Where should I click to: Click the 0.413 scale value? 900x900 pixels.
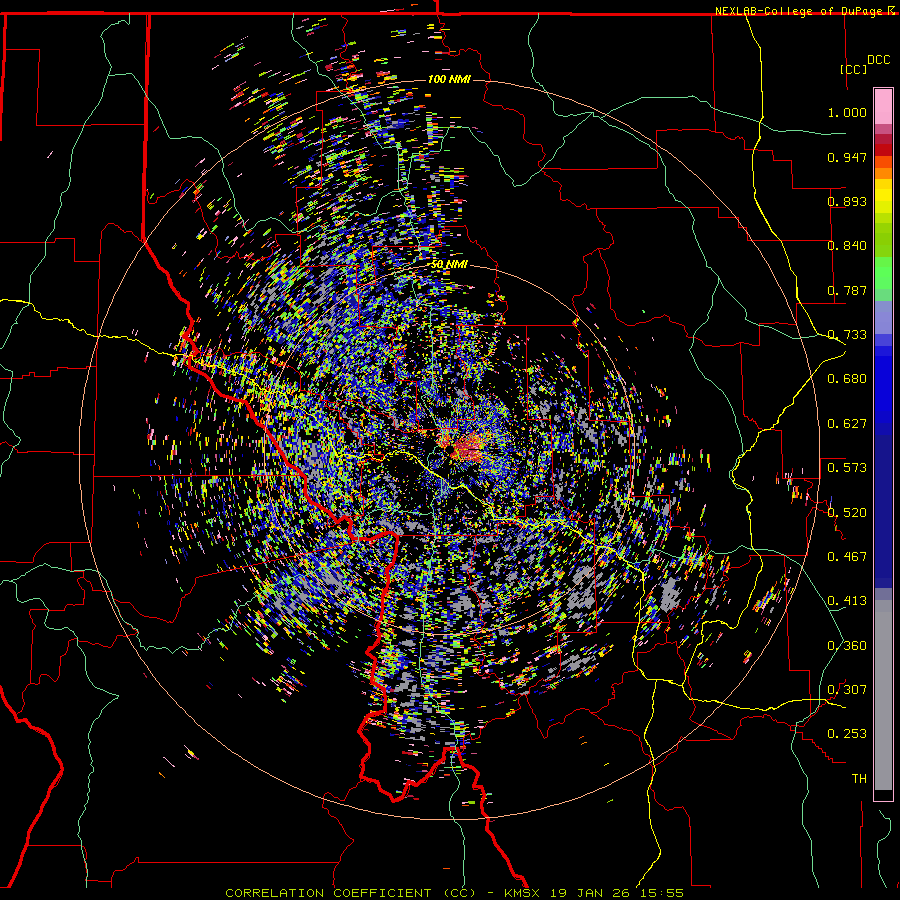click(x=847, y=601)
